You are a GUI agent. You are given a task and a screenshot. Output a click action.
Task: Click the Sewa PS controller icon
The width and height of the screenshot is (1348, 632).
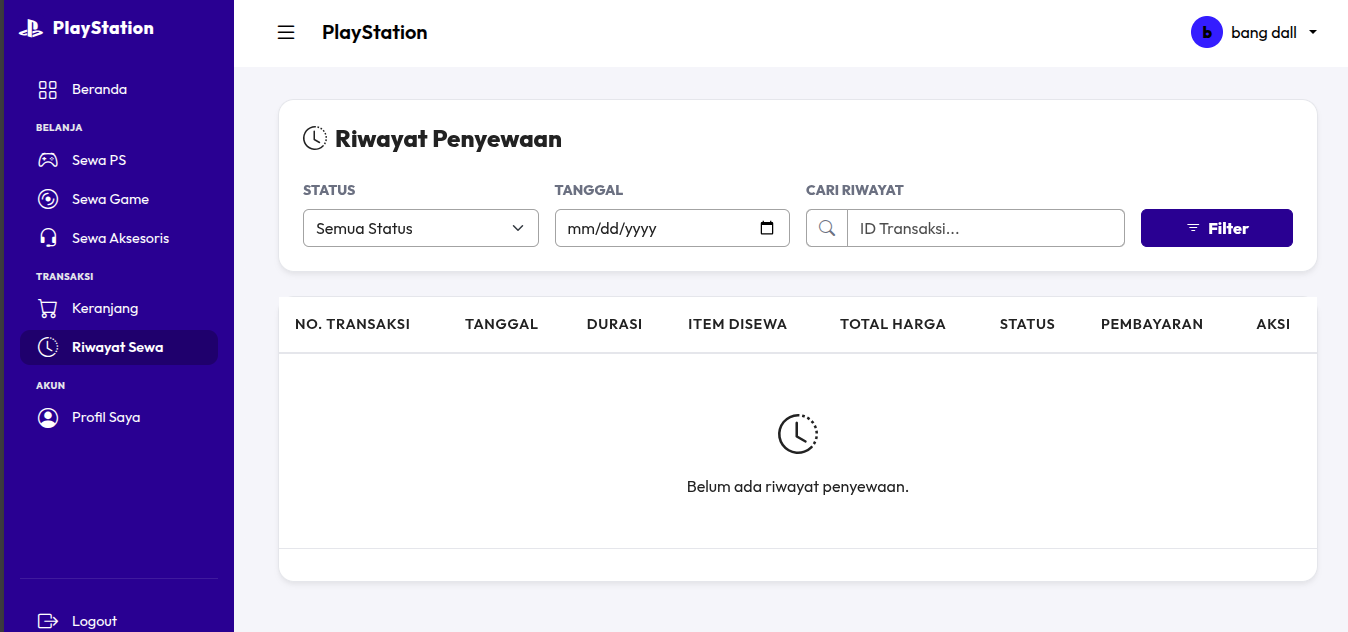coord(48,160)
